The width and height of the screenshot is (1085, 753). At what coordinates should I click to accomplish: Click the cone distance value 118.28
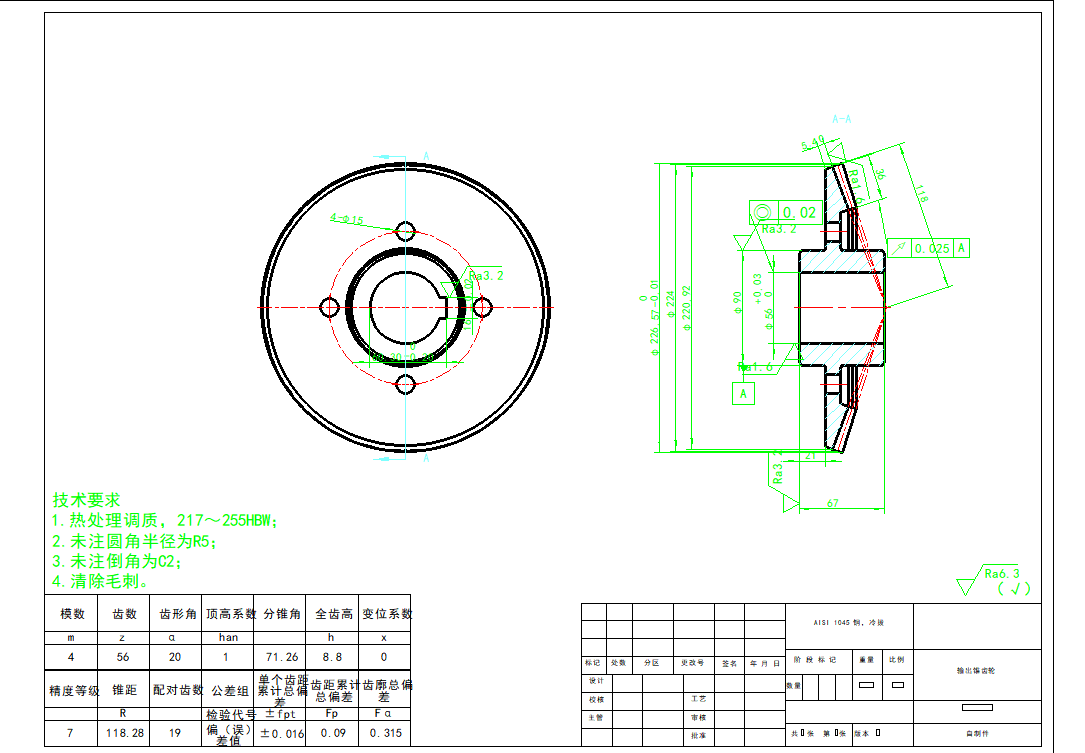(123, 732)
